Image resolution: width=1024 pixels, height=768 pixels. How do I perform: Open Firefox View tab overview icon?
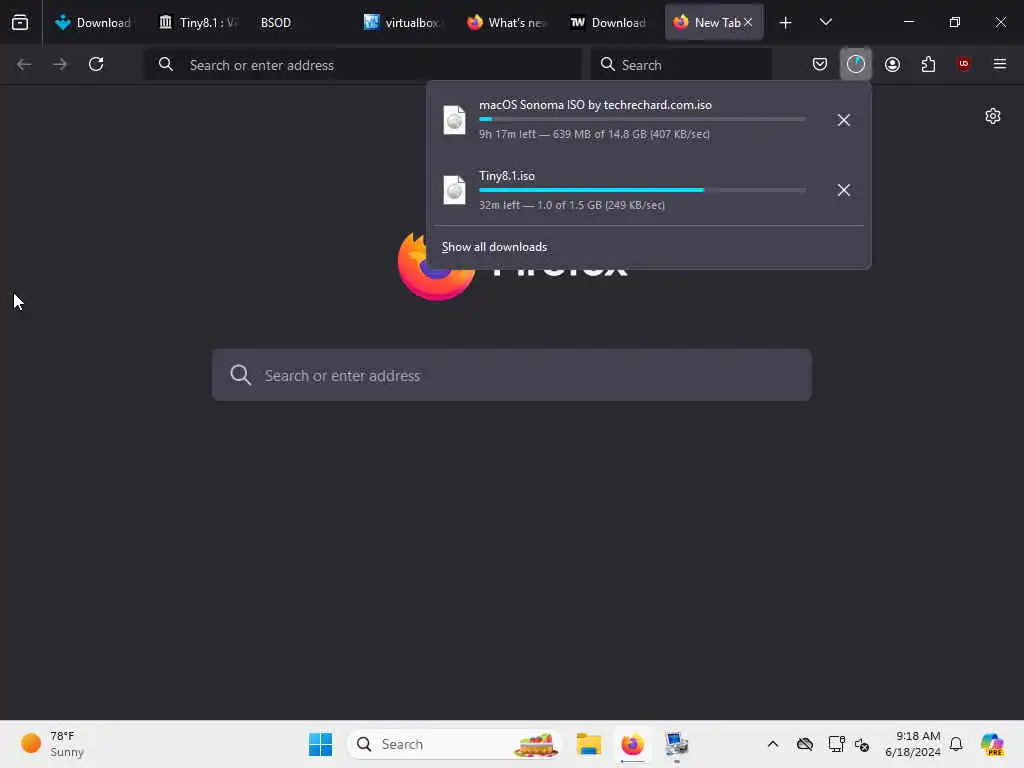pyautogui.click(x=20, y=22)
